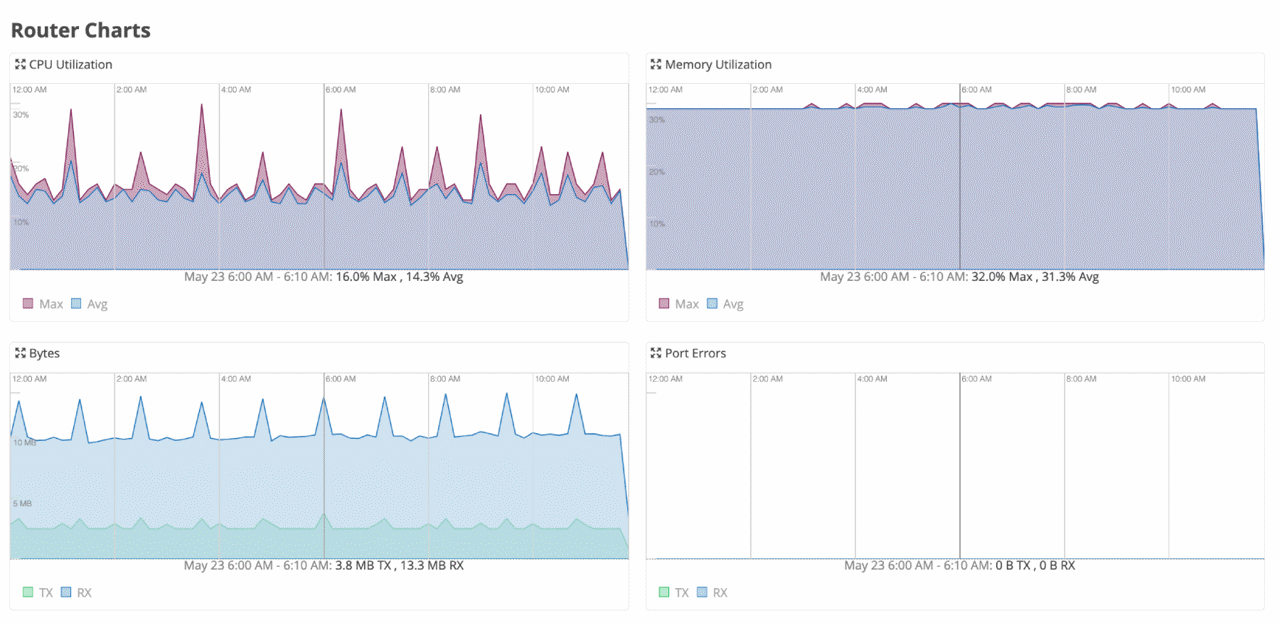The width and height of the screenshot is (1280, 623).
Task: Expand the CPU Utilization chart to fullscreen
Action: (x=19, y=64)
